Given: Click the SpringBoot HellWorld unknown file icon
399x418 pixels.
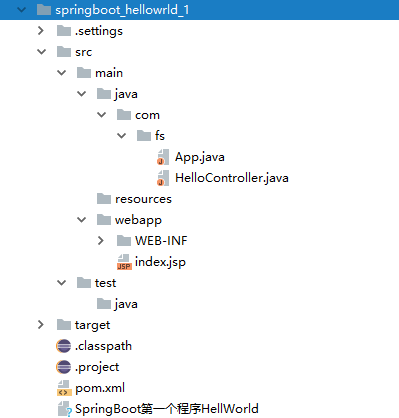Looking at the screenshot, I should click(x=65, y=409).
